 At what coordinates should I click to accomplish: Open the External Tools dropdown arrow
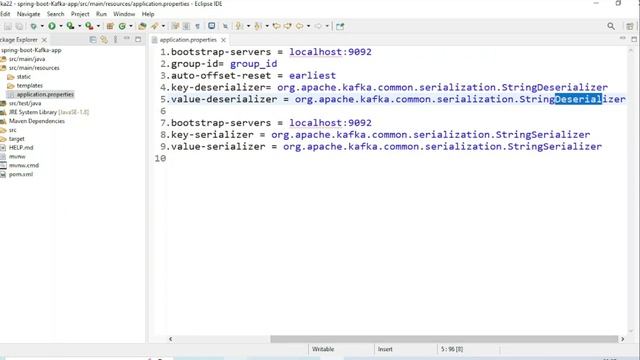[x=98, y=26]
